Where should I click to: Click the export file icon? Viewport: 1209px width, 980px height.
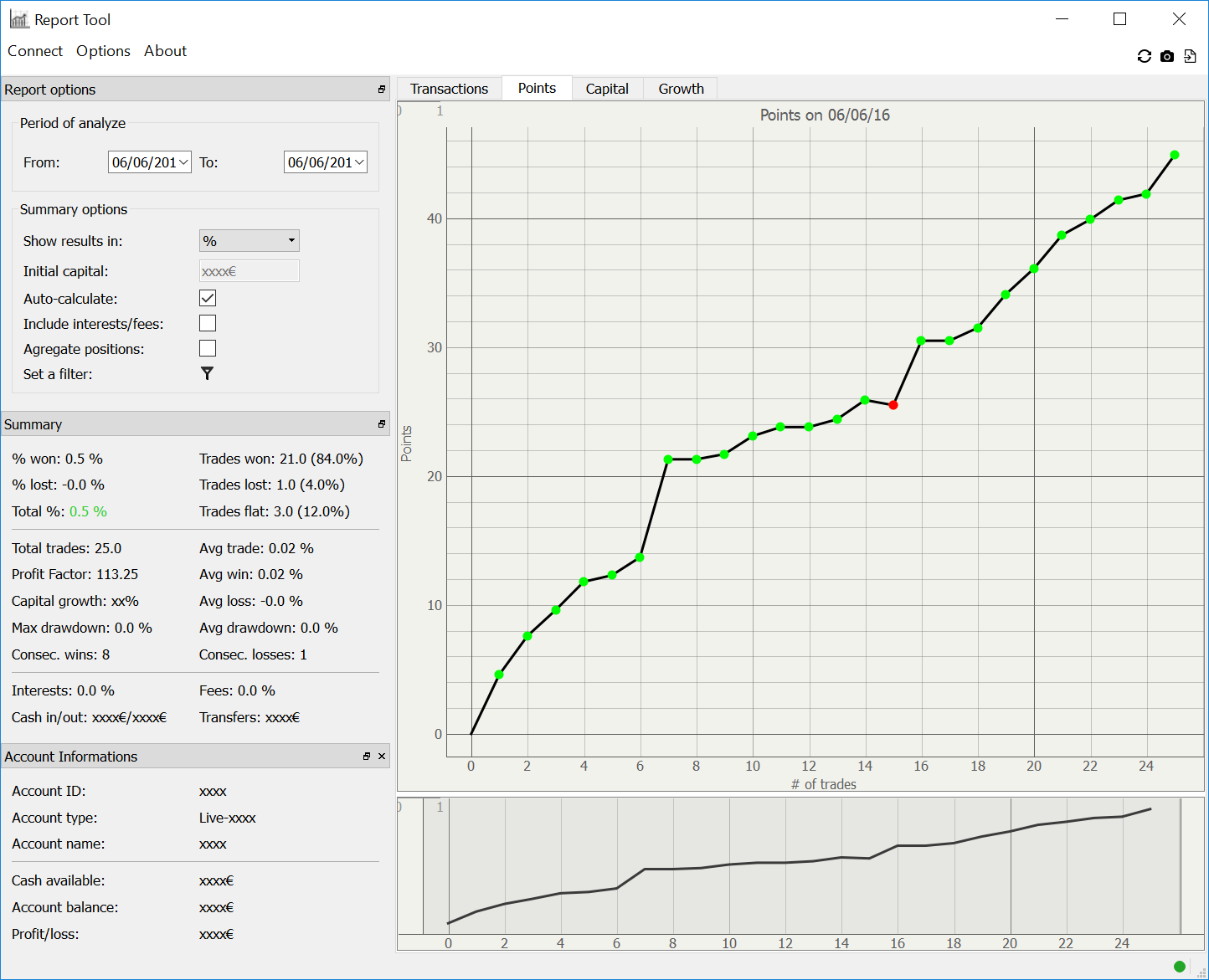pyautogui.click(x=1190, y=56)
